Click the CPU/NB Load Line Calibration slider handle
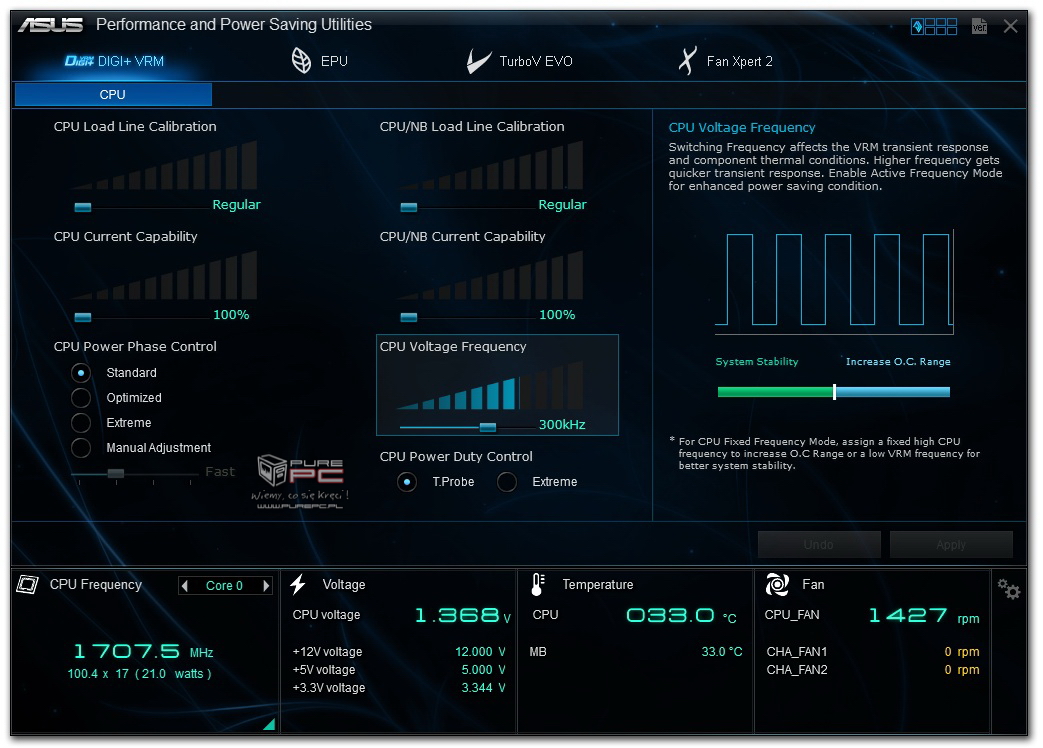Screen dimensions: 1043x748 click(408, 207)
